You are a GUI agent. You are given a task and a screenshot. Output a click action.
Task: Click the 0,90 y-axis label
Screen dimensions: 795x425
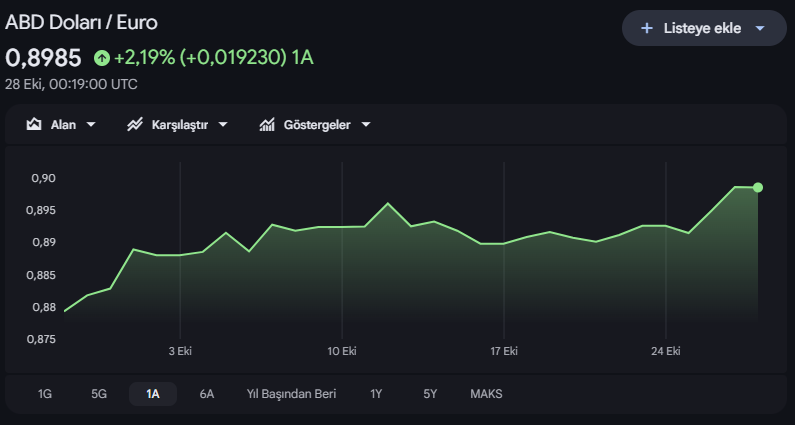click(x=44, y=178)
